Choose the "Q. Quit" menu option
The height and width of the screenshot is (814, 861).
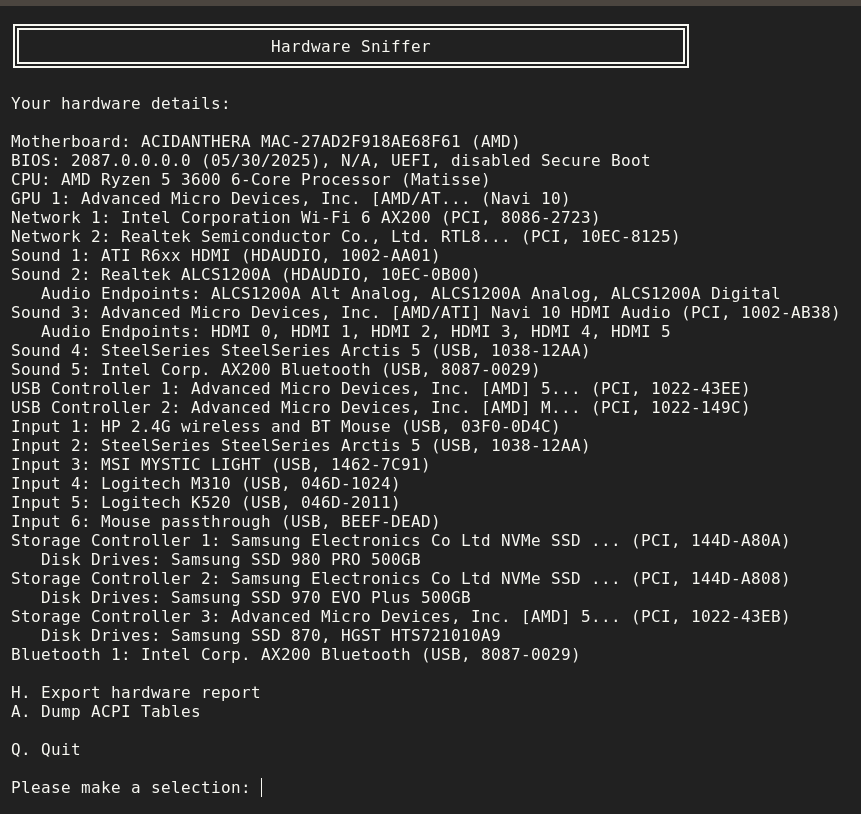[x=45, y=749]
